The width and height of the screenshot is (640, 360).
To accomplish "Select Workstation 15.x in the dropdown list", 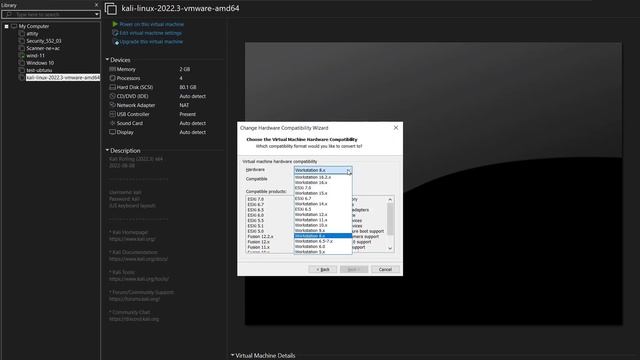I will pyautogui.click(x=323, y=193).
